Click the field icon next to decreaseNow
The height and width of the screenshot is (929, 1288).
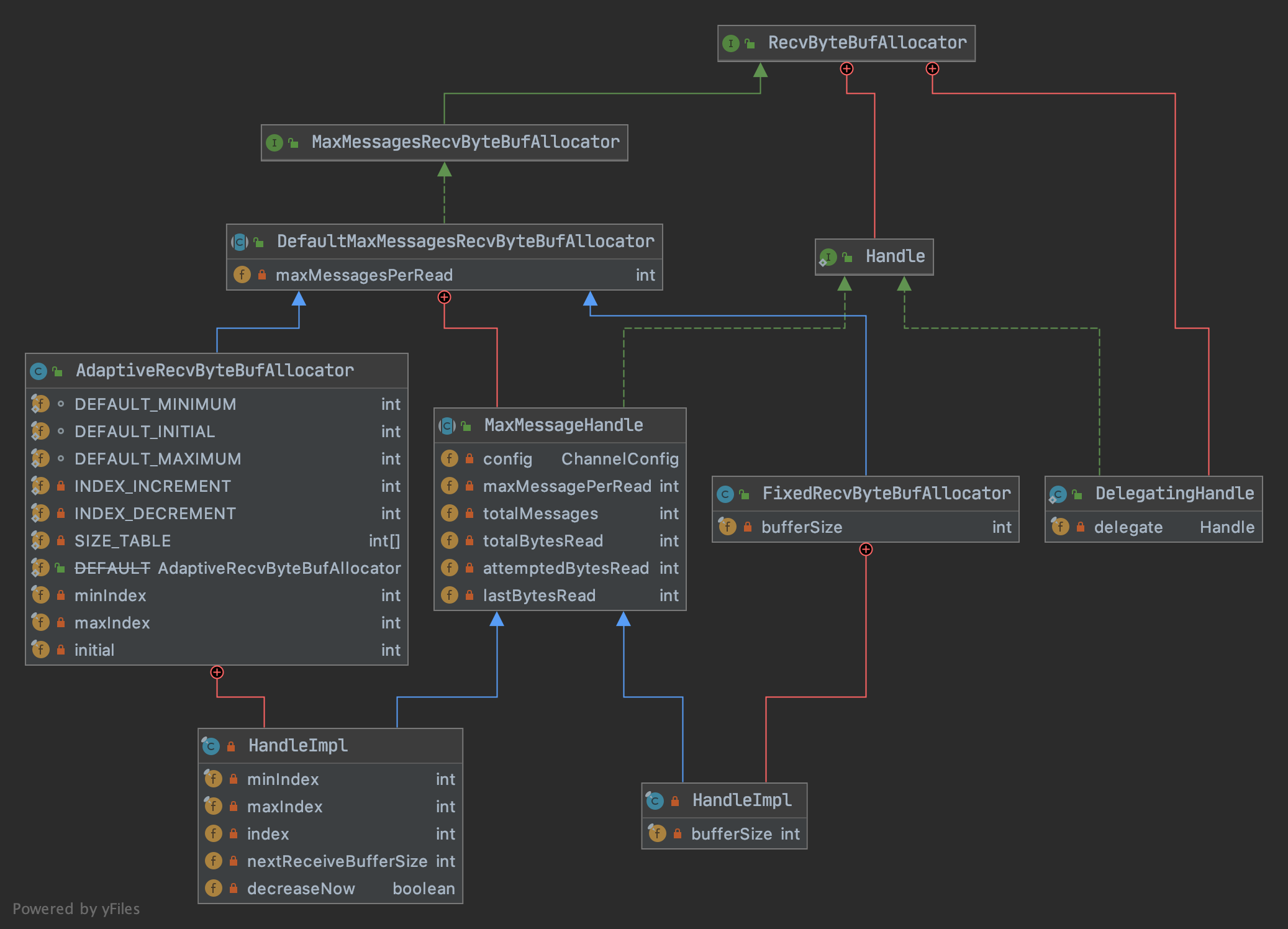click(214, 888)
